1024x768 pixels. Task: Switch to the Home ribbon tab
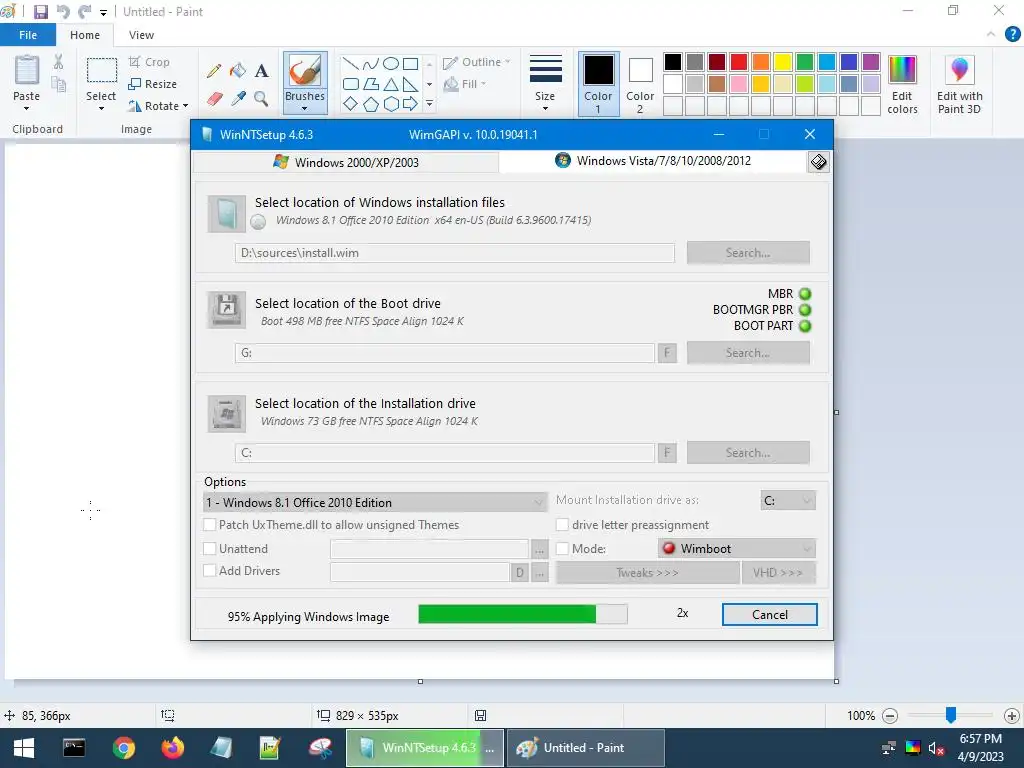click(85, 35)
